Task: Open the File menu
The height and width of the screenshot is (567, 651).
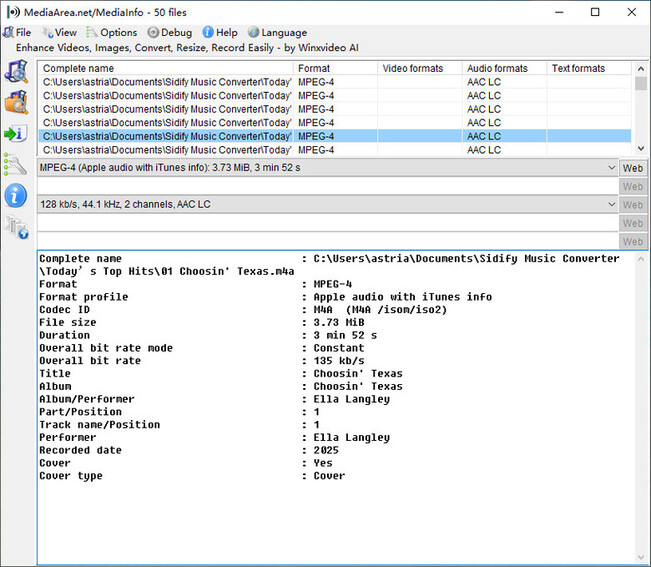Action: 17,32
